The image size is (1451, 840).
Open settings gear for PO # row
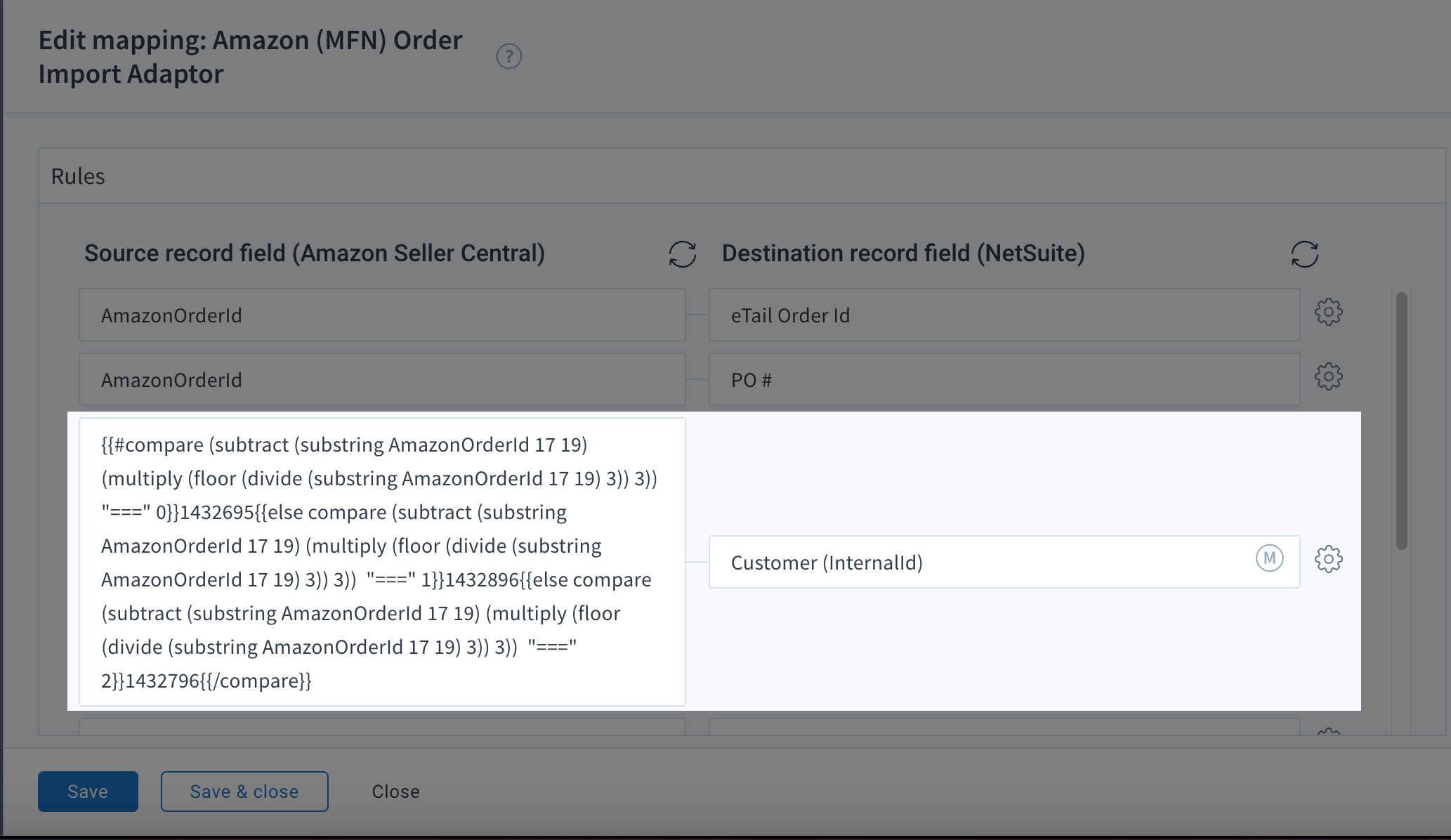coord(1328,376)
